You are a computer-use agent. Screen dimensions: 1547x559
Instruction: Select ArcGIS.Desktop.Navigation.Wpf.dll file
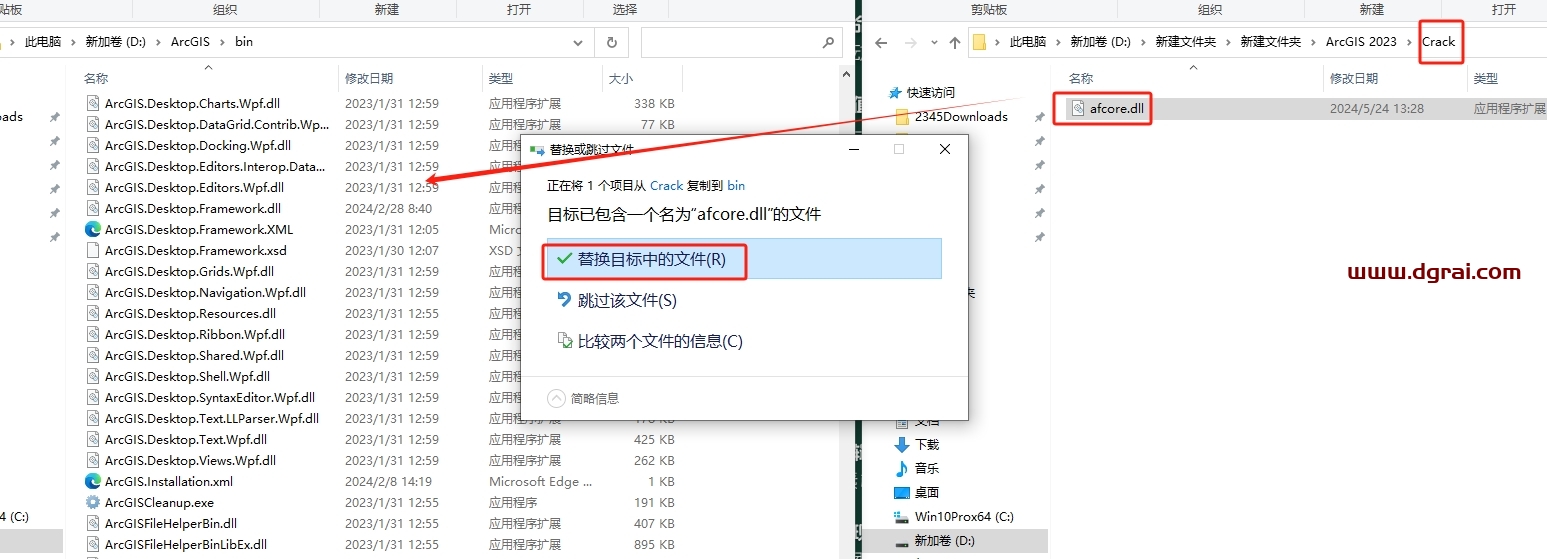[205, 292]
